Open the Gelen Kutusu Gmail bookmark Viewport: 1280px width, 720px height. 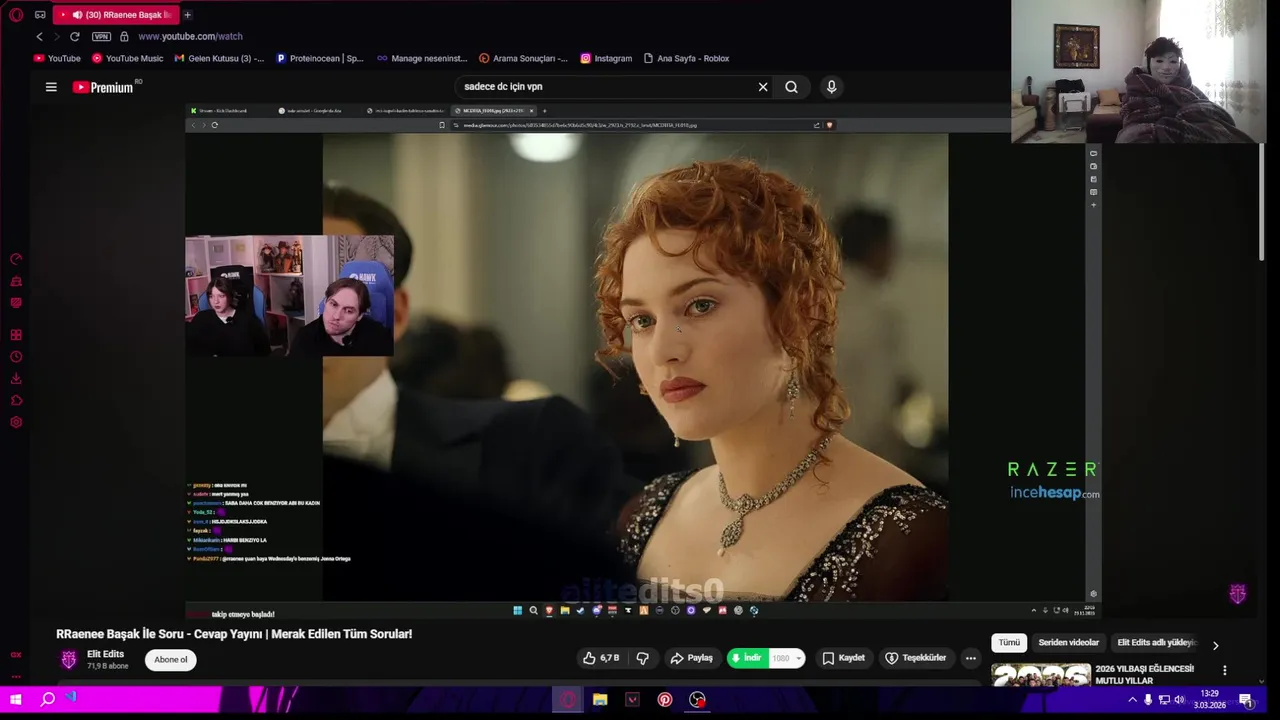[x=219, y=58]
